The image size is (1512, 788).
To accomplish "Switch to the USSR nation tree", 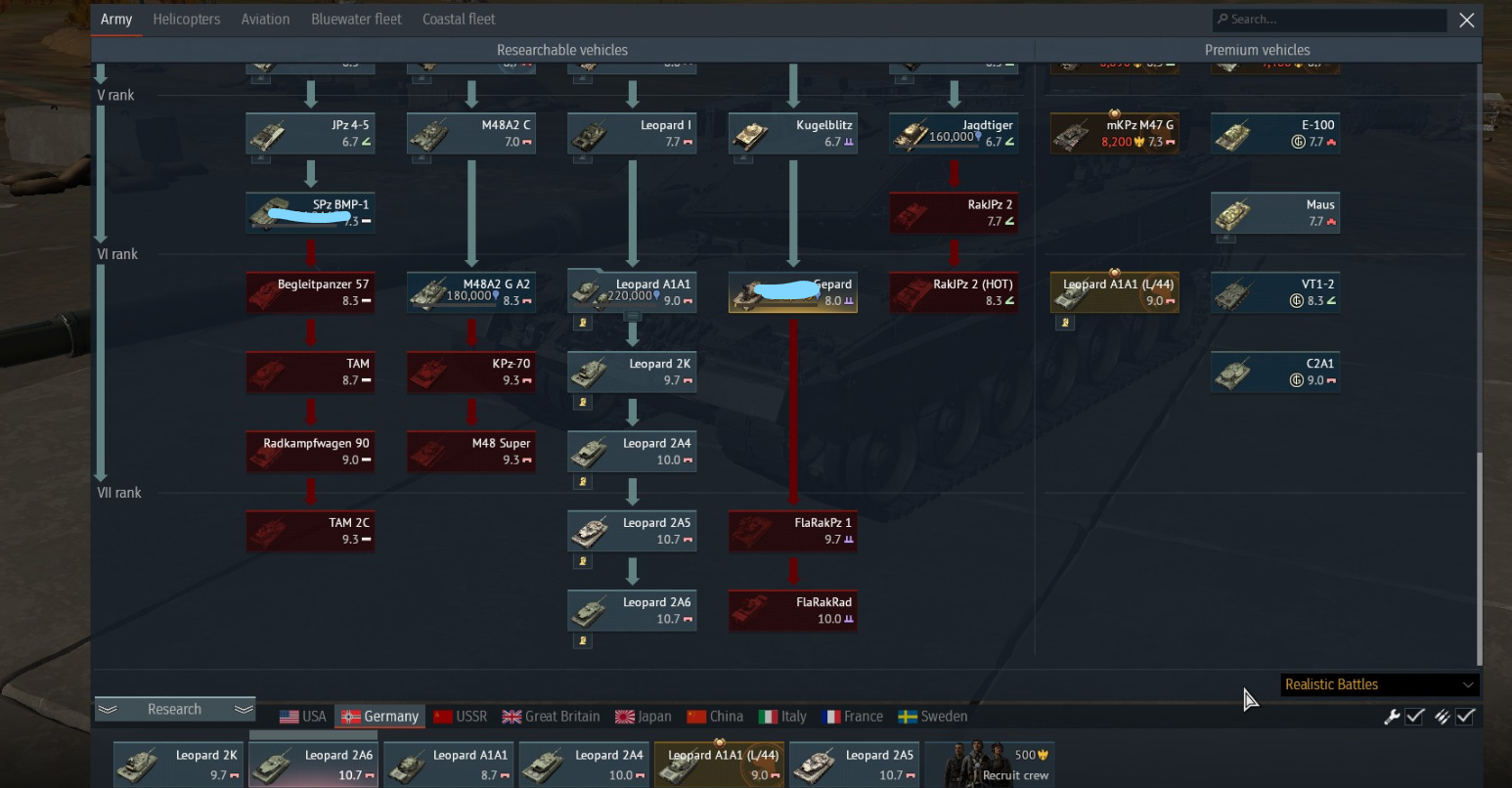I will click(x=460, y=717).
